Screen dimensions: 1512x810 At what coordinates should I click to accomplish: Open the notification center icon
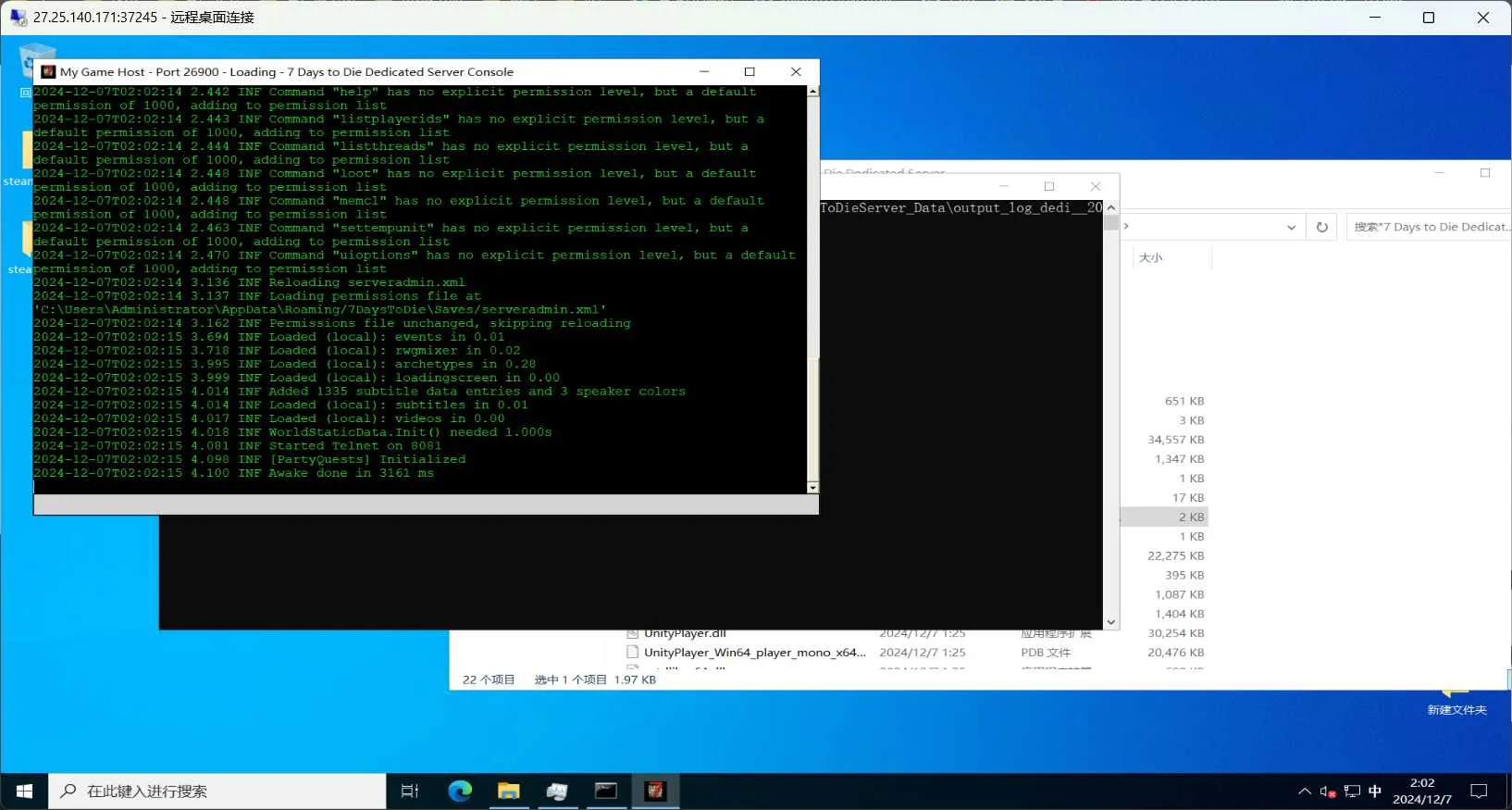pyautogui.click(x=1479, y=791)
